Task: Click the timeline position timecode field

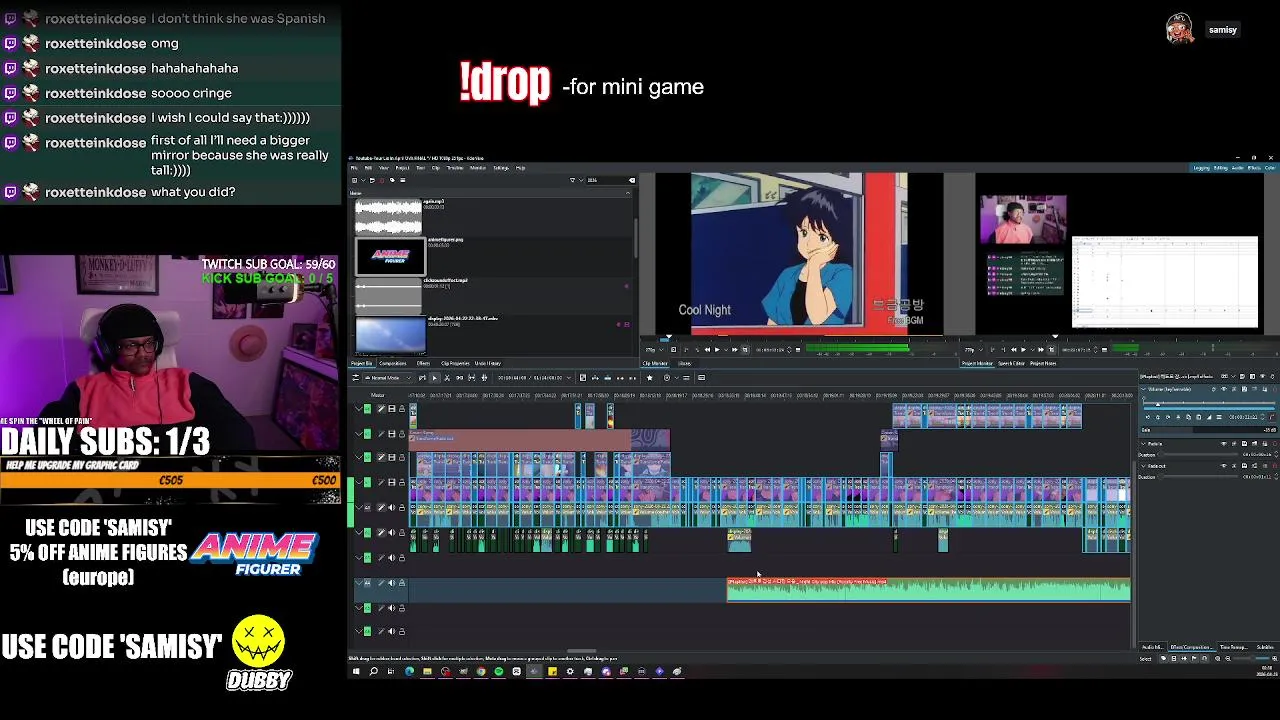Action: [512, 377]
